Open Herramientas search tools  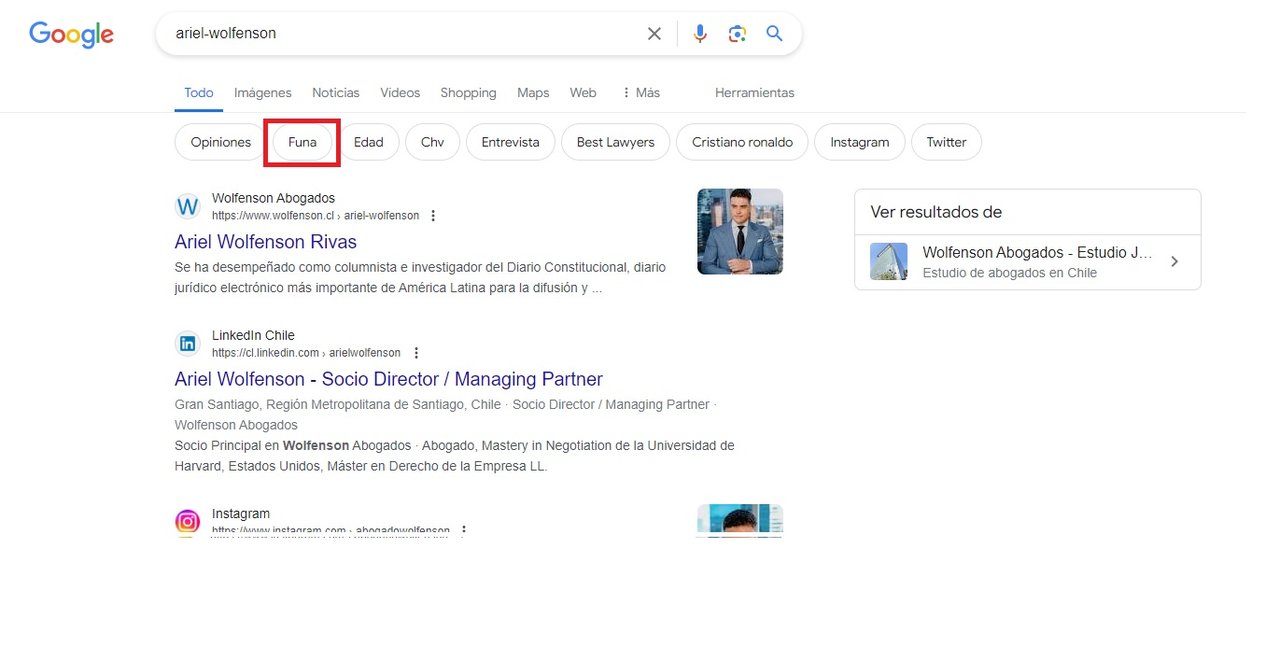coord(755,93)
